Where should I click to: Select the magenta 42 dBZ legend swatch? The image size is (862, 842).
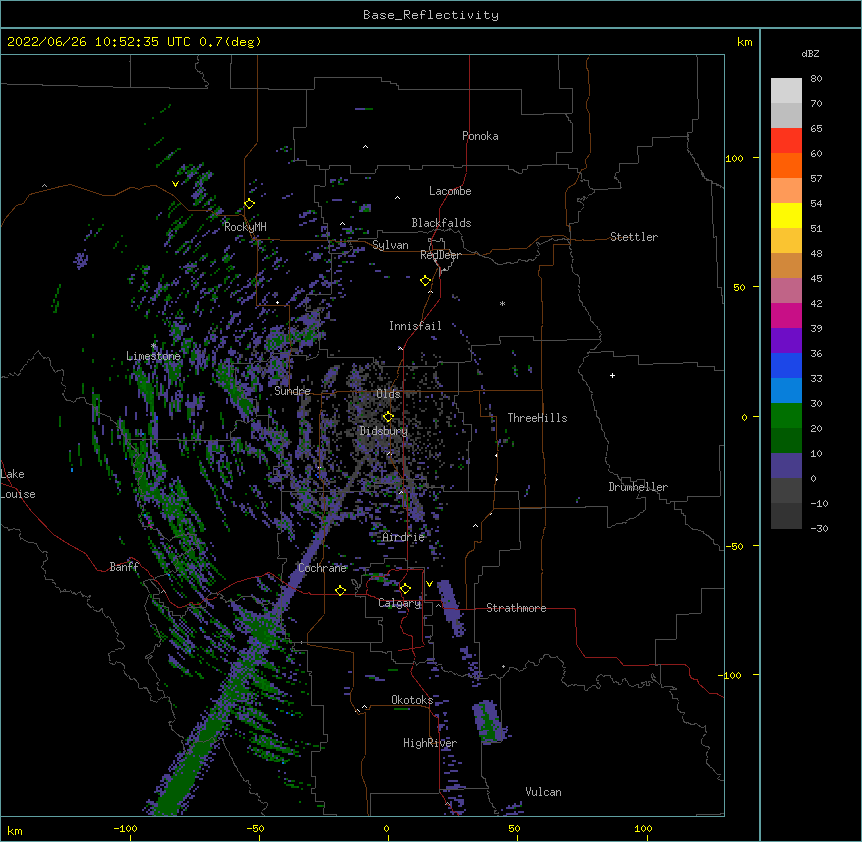point(786,315)
